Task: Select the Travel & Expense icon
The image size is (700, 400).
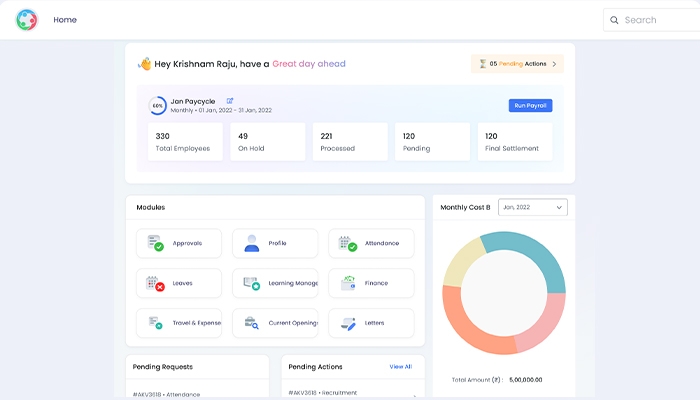Action: pos(155,323)
